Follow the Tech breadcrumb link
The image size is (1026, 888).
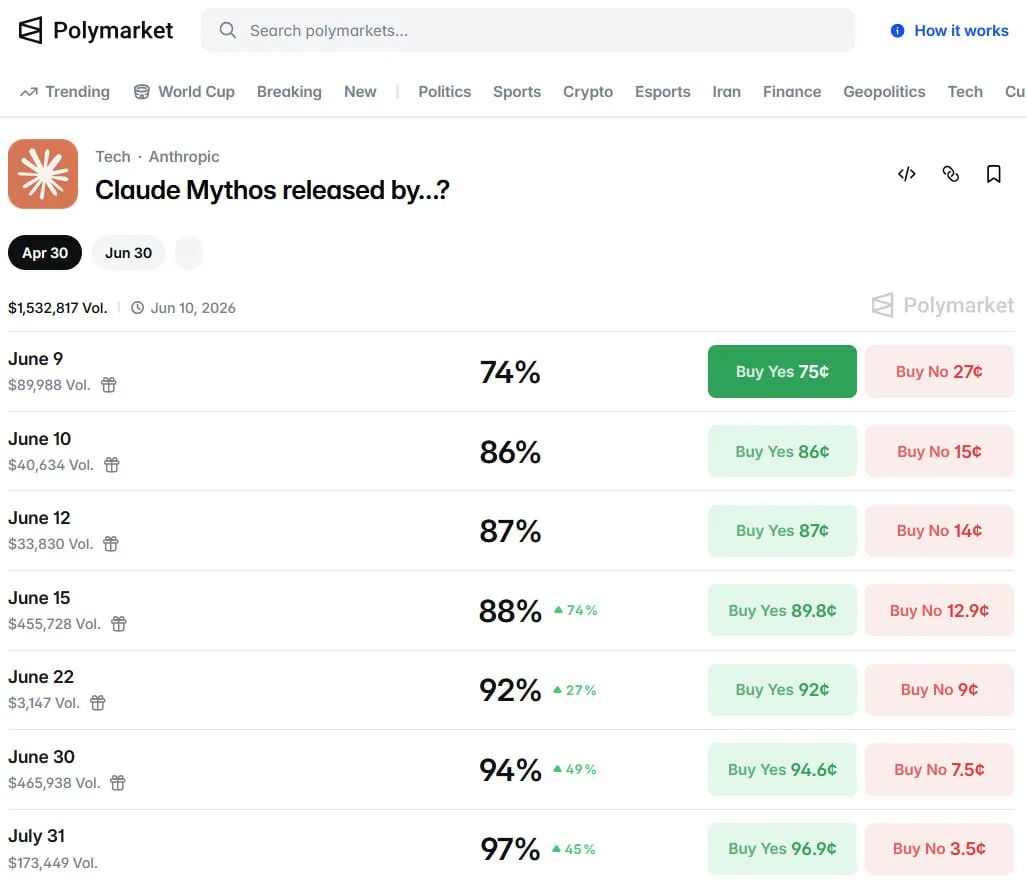(113, 156)
